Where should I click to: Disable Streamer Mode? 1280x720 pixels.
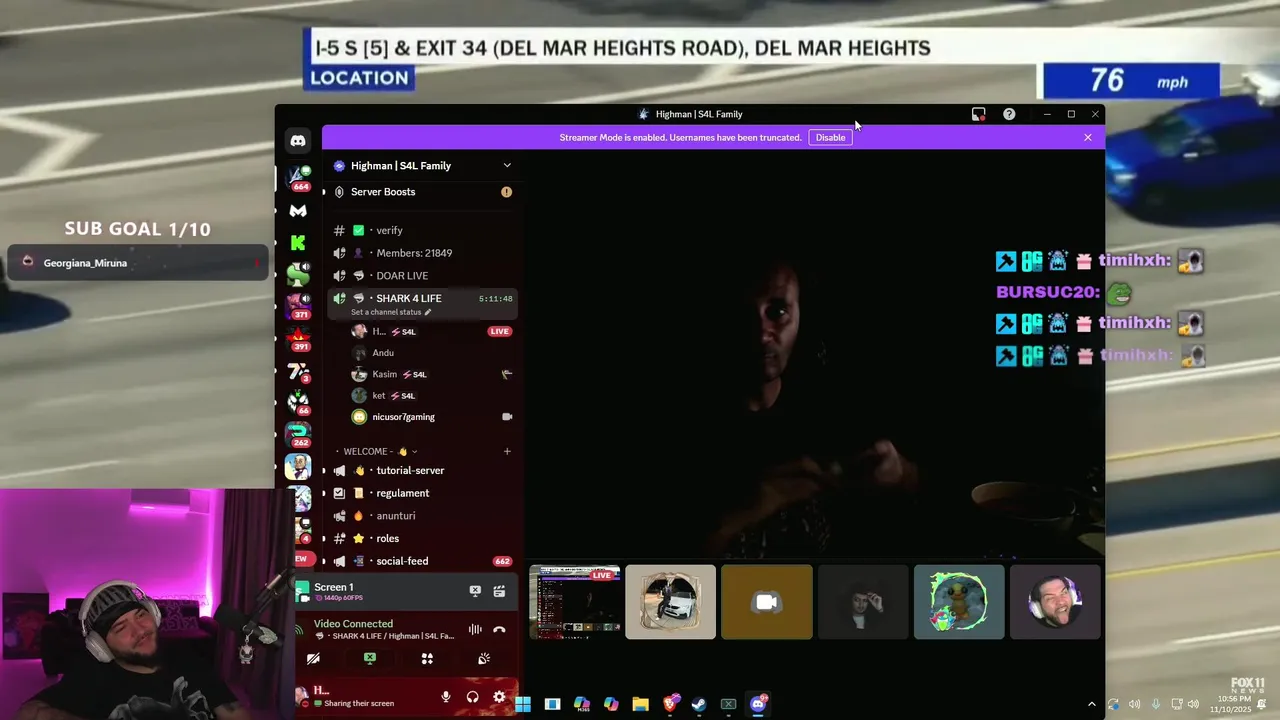(x=830, y=137)
